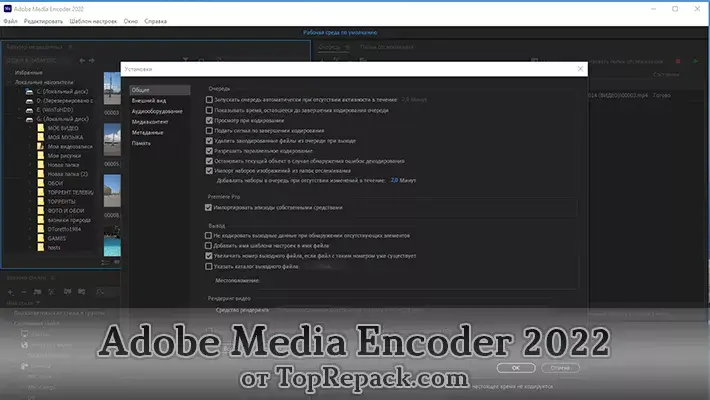710x400 pixels.
Task: Click the minus icon in Preset Browser toolbar
Action: pyautogui.click(x=24, y=292)
